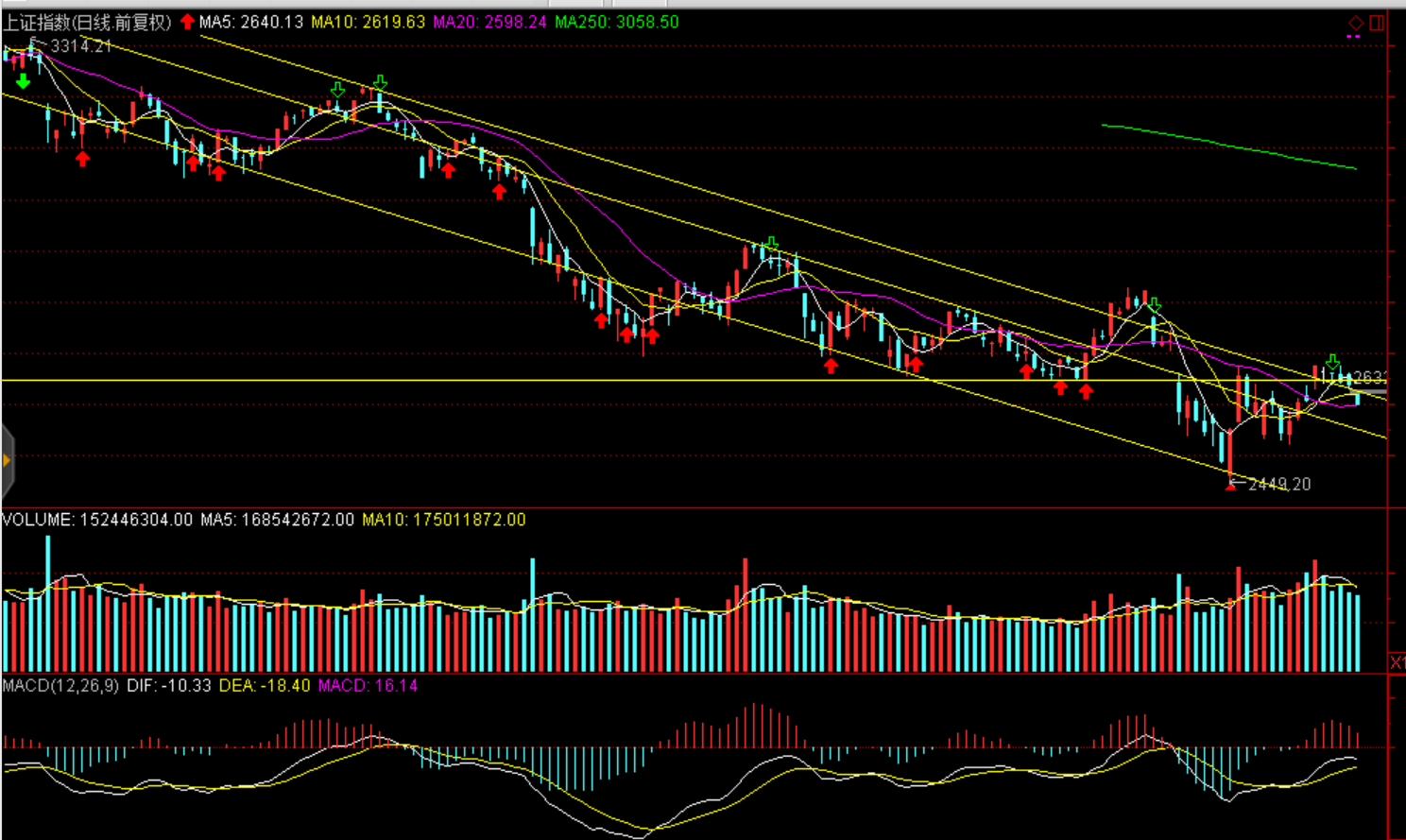Click the X1 scale box in volume panel
1406x840 pixels.
click(1397, 662)
